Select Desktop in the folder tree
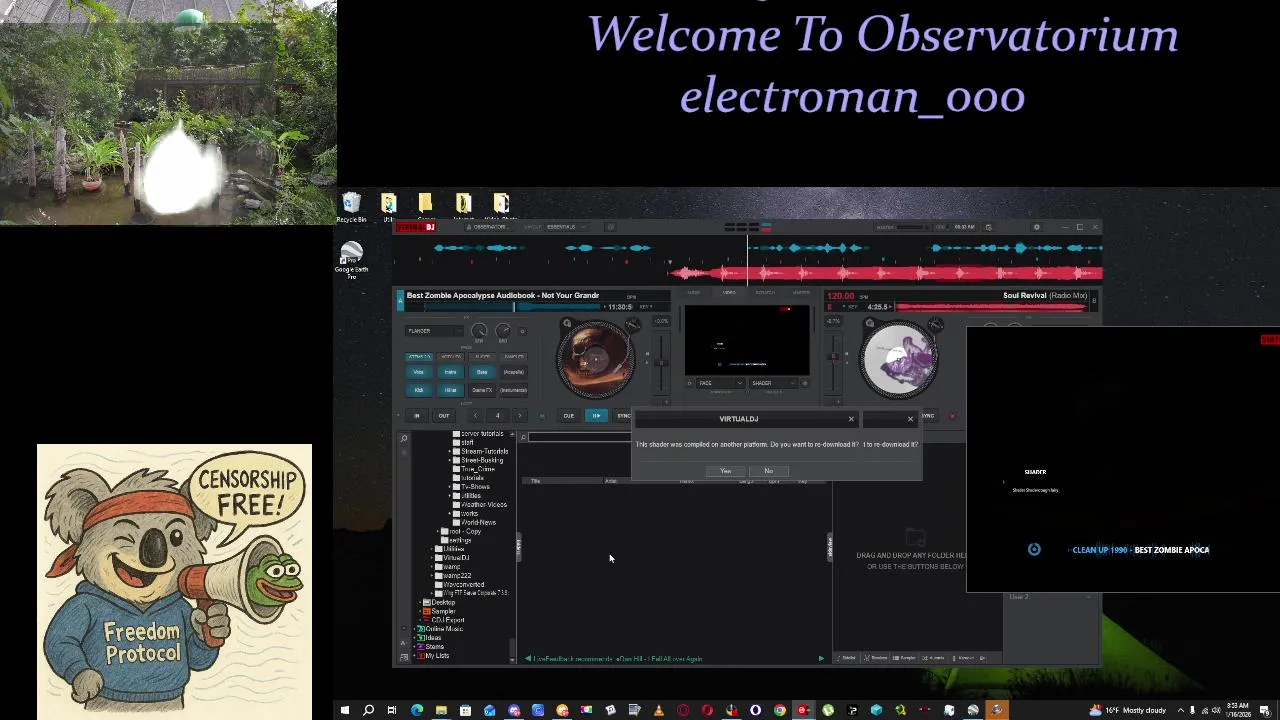The width and height of the screenshot is (1280, 720). pyautogui.click(x=441, y=602)
